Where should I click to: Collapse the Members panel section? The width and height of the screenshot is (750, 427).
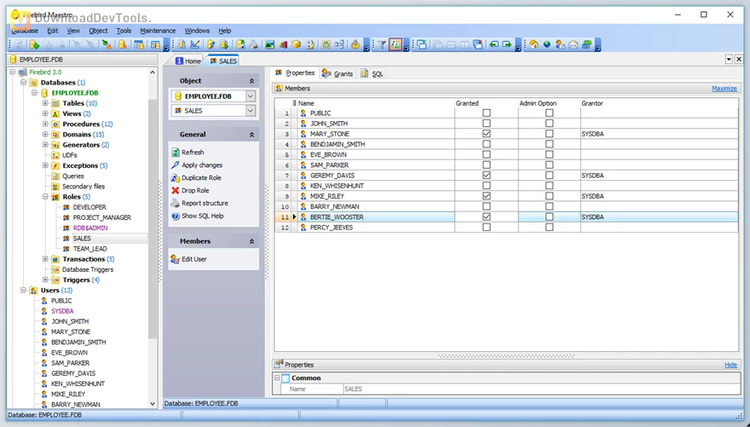252,241
